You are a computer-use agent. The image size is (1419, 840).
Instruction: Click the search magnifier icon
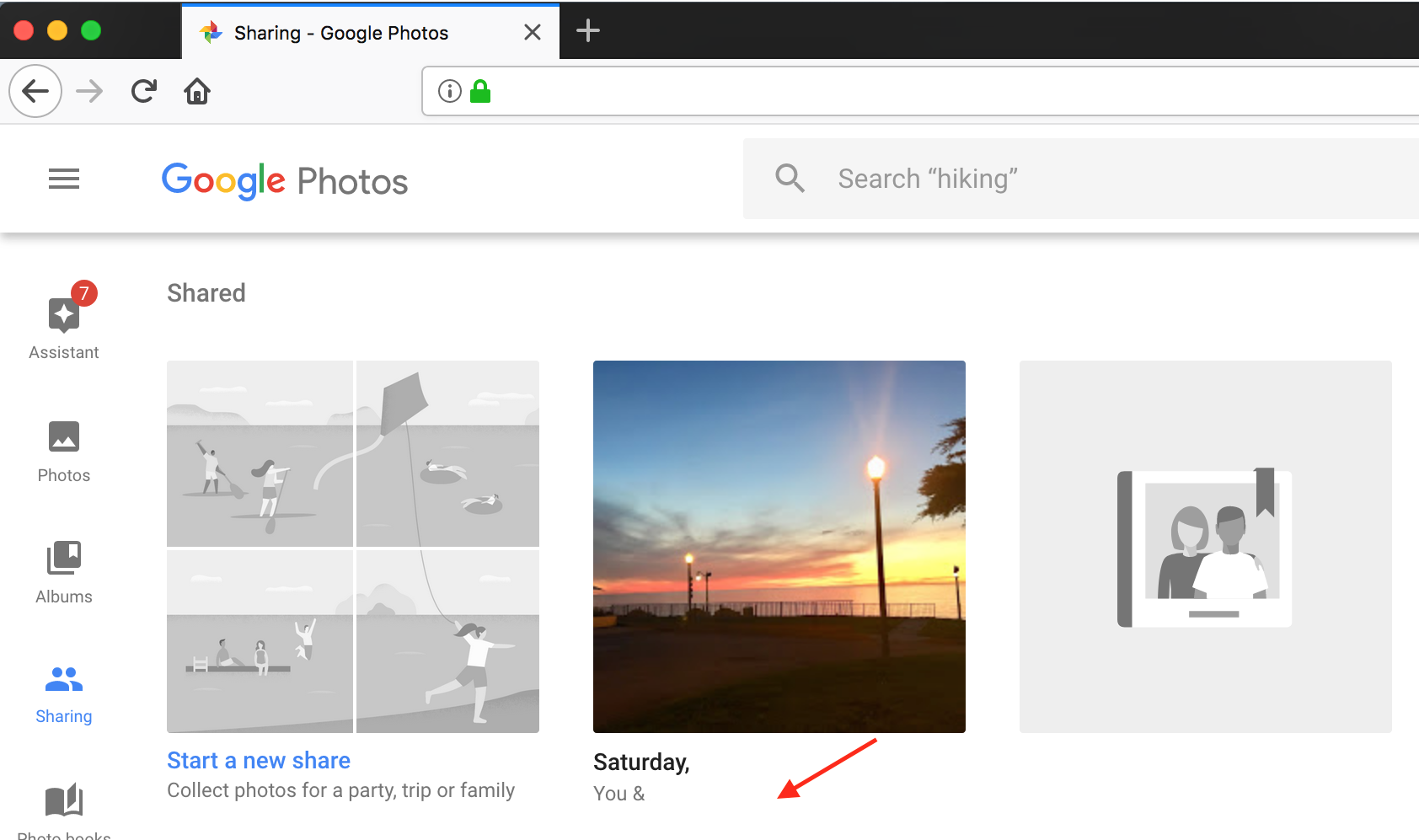790,179
